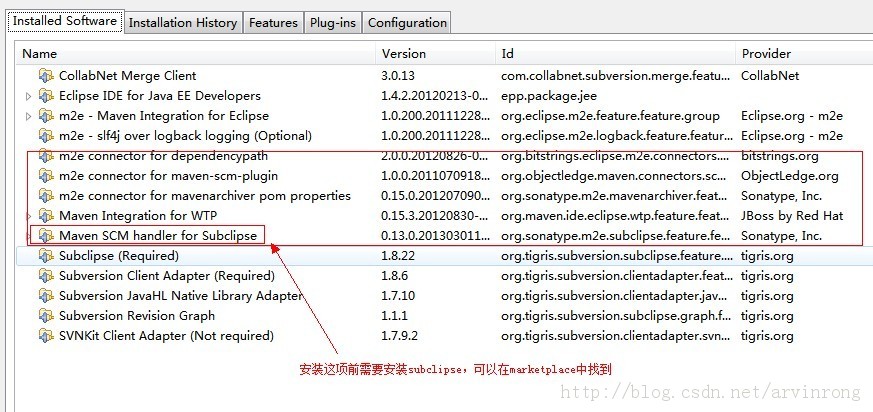Click version 1.1.1 of Subversion Revision Graph
Screen dimensions: 873x412
point(394,316)
